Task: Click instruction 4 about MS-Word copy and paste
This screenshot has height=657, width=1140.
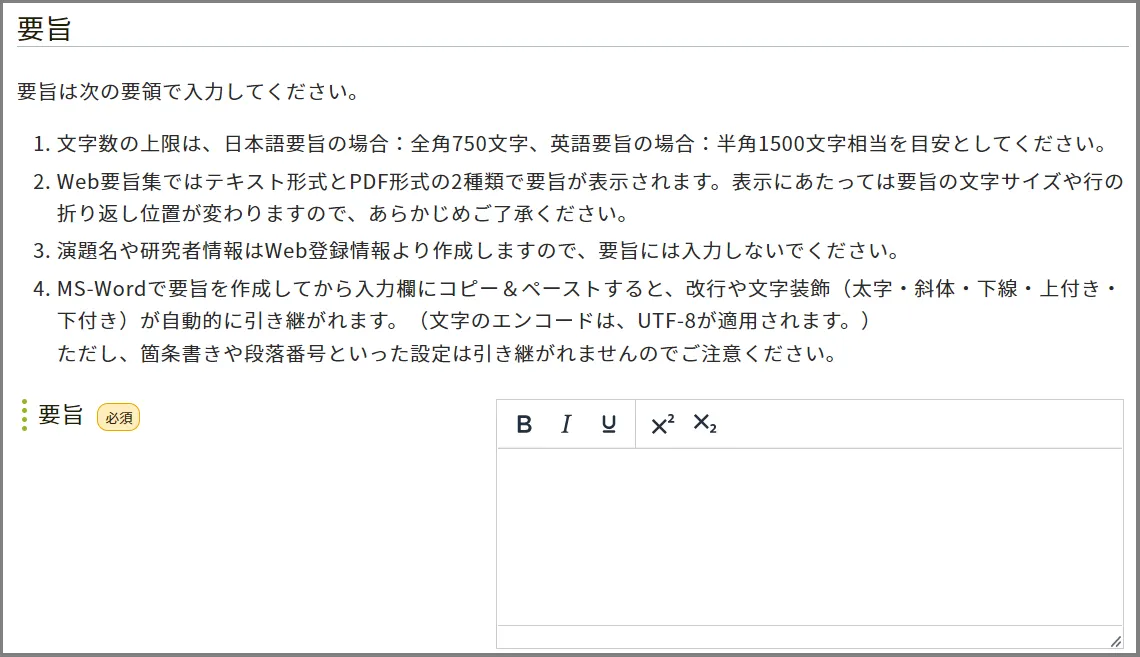Action: point(587,289)
